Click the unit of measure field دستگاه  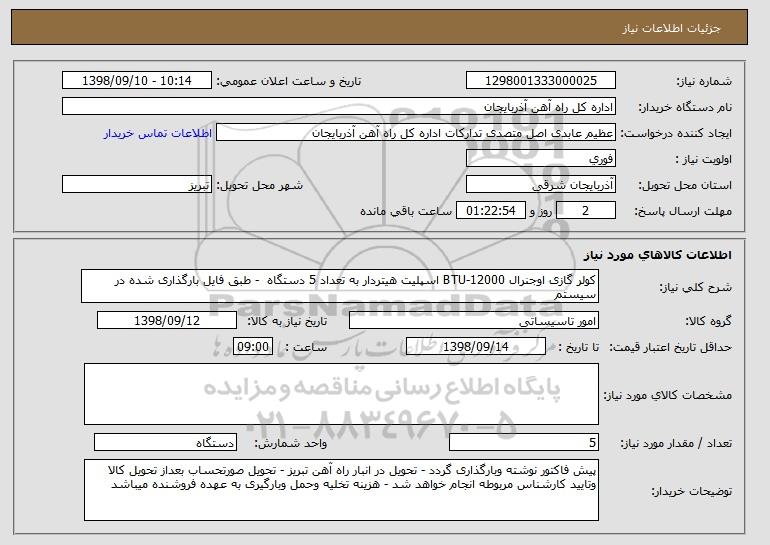tap(165, 442)
